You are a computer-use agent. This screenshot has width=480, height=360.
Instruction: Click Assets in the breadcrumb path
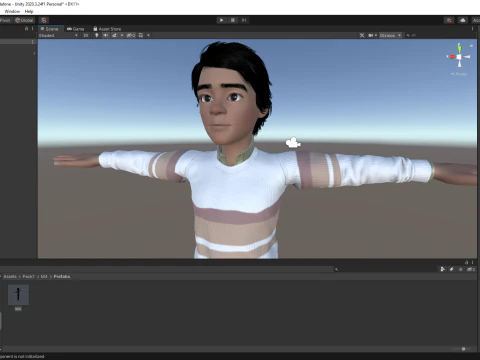coord(10,277)
